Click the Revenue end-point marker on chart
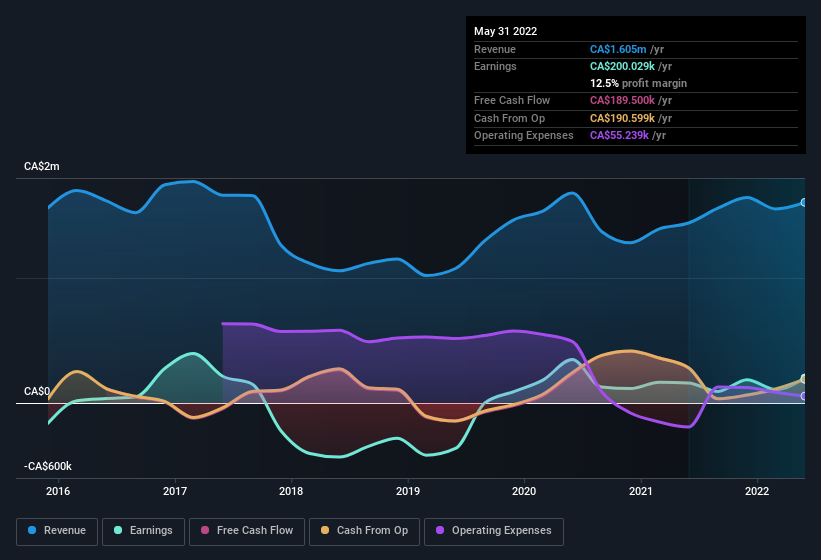Viewport: 821px width, 560px height. click(x=804, y=203)
